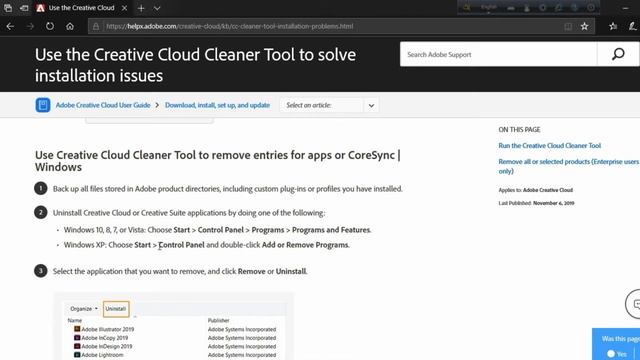Viewport: 640px width, 360px height.
Task: Click the browser Back arrow
Action: click(x=10, y=27)
